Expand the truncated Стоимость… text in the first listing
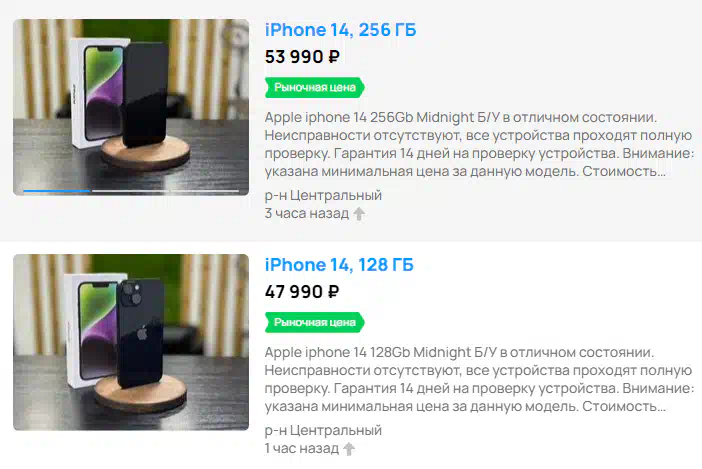 coord(624,171)
